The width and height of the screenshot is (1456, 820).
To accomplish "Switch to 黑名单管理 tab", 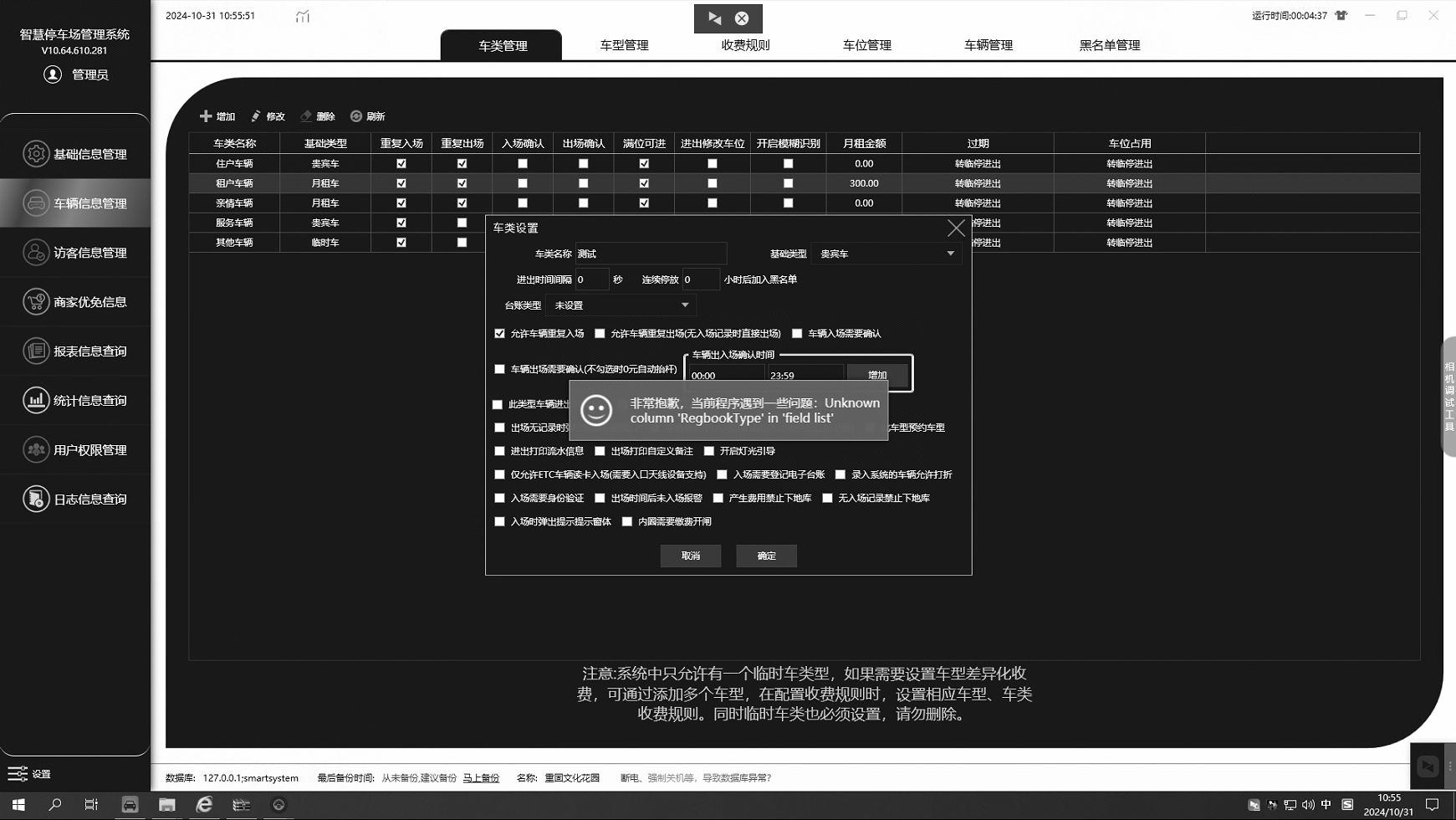I will [x=1110, y=45].
